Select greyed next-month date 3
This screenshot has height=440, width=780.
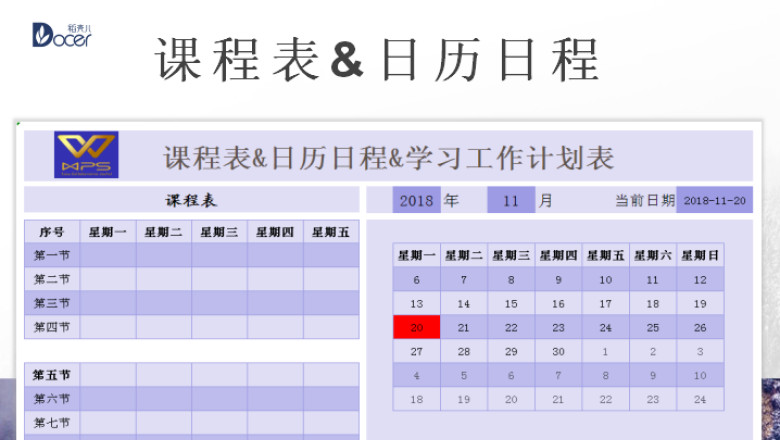point(700,351)
